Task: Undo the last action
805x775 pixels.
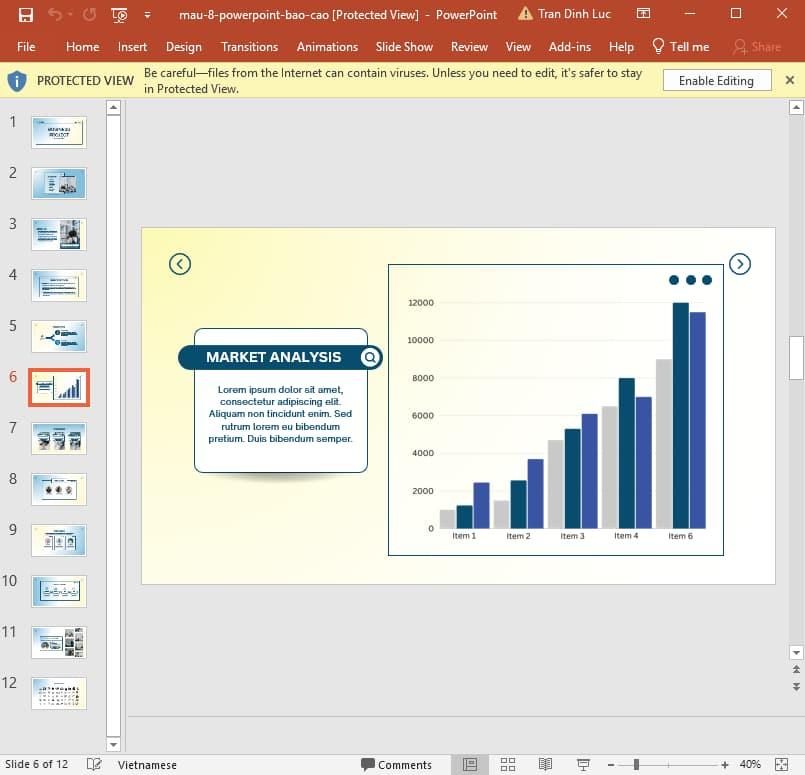Action: tap(55, 14)
